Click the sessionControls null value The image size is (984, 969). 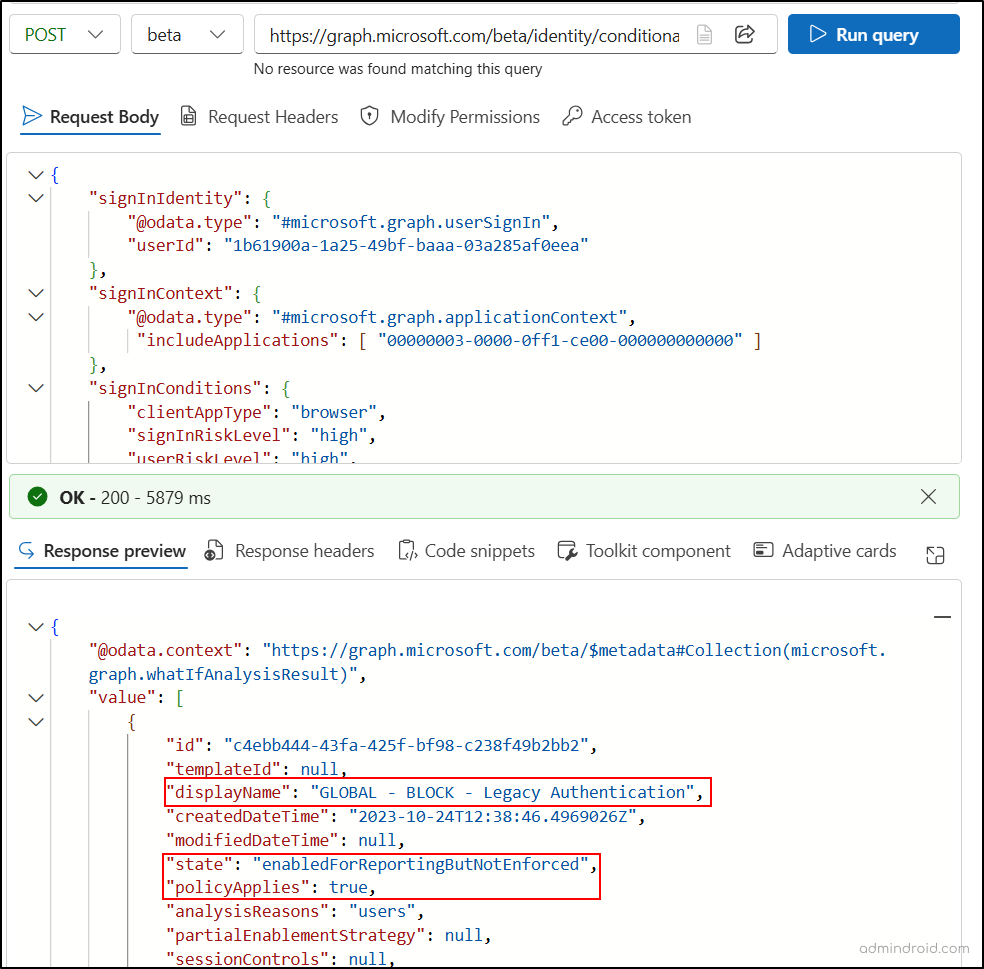(x=368, y=959)
